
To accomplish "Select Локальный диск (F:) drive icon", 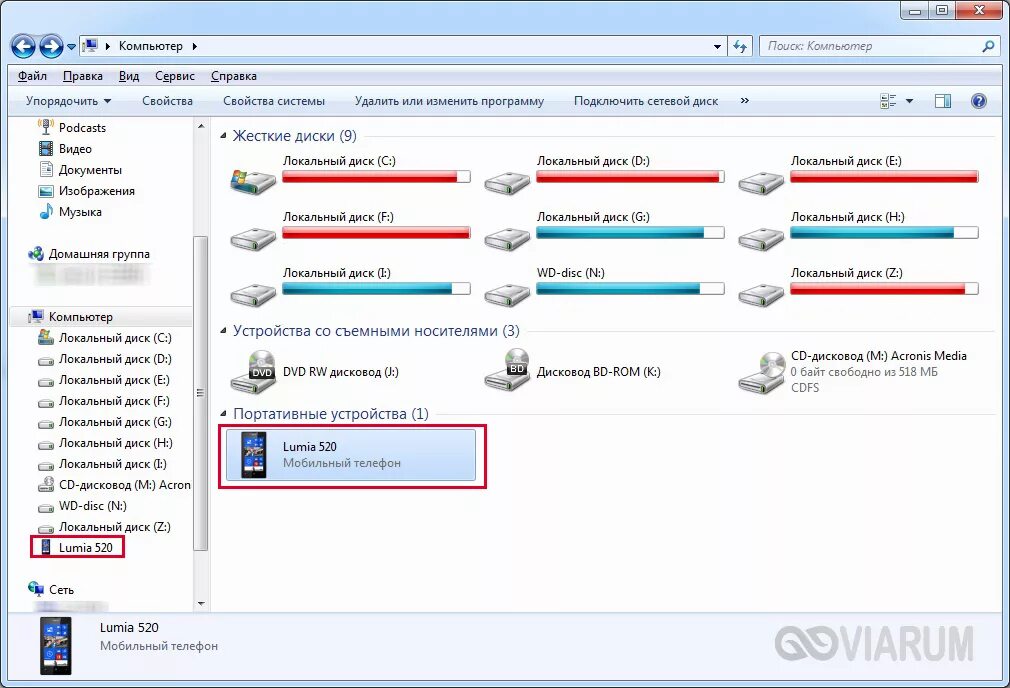I will click(253, 239).
